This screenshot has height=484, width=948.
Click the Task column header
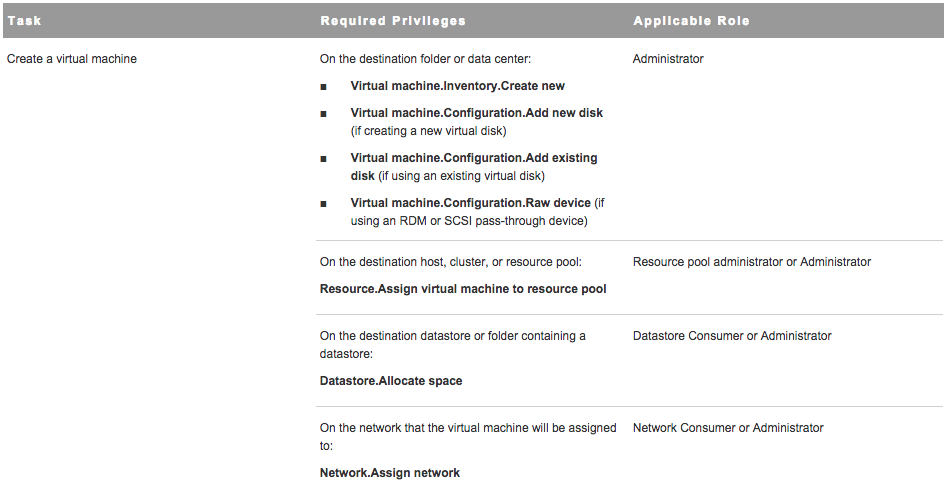(x=25, y=20)
